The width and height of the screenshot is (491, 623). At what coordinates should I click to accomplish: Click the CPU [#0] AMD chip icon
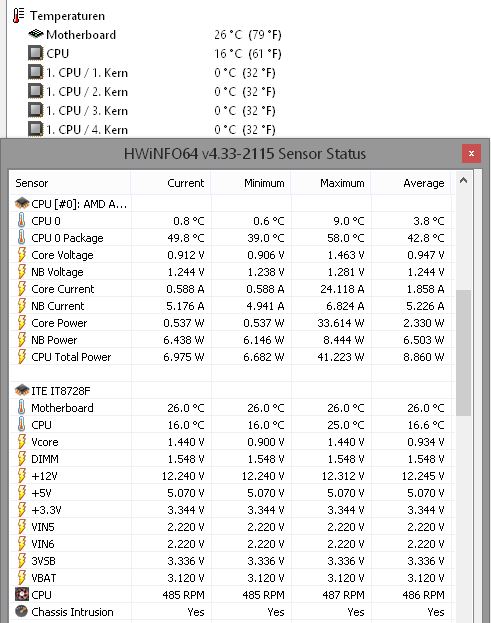22,203
